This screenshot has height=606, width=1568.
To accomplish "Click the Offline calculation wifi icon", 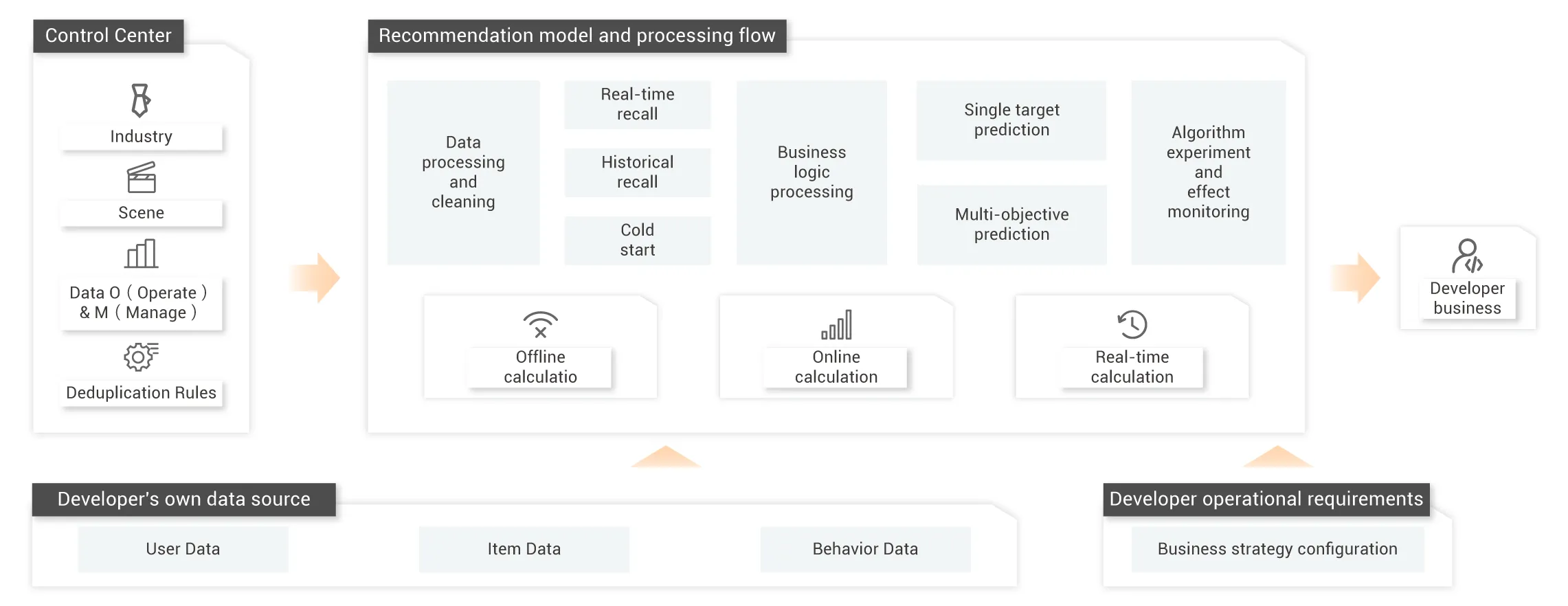I will (541, 324).
